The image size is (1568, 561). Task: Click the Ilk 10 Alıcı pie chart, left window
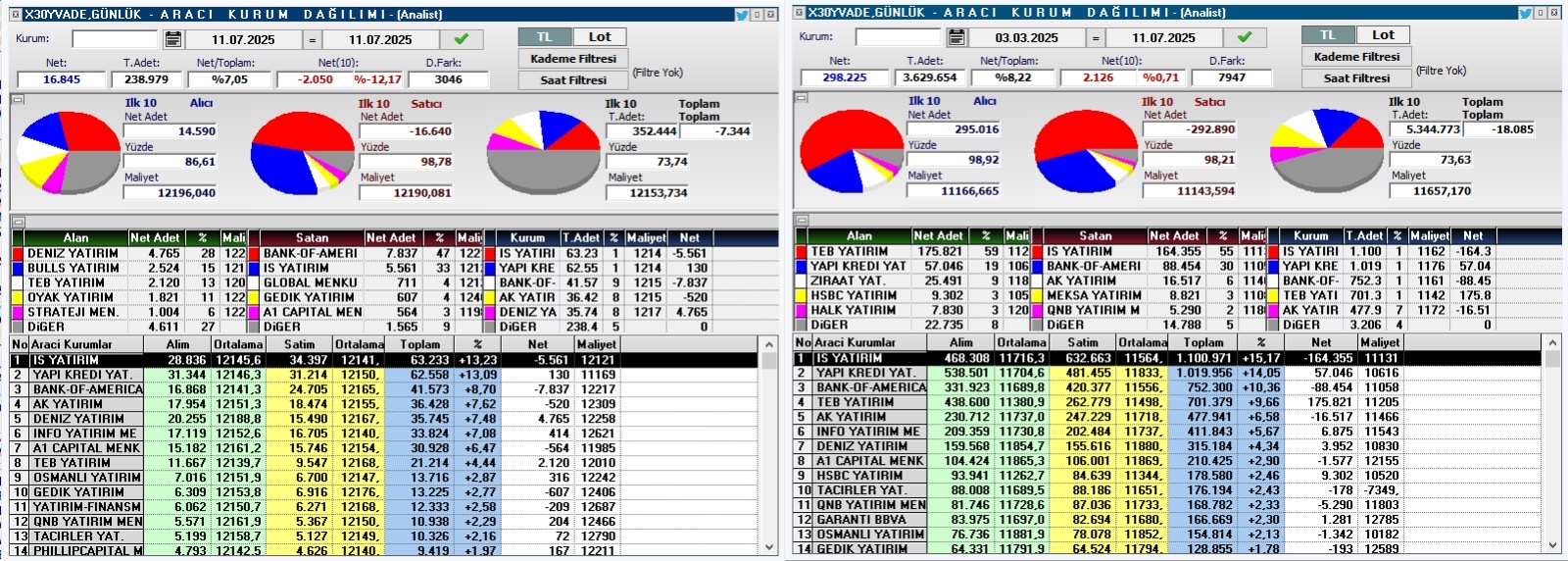tap(69, 152)
